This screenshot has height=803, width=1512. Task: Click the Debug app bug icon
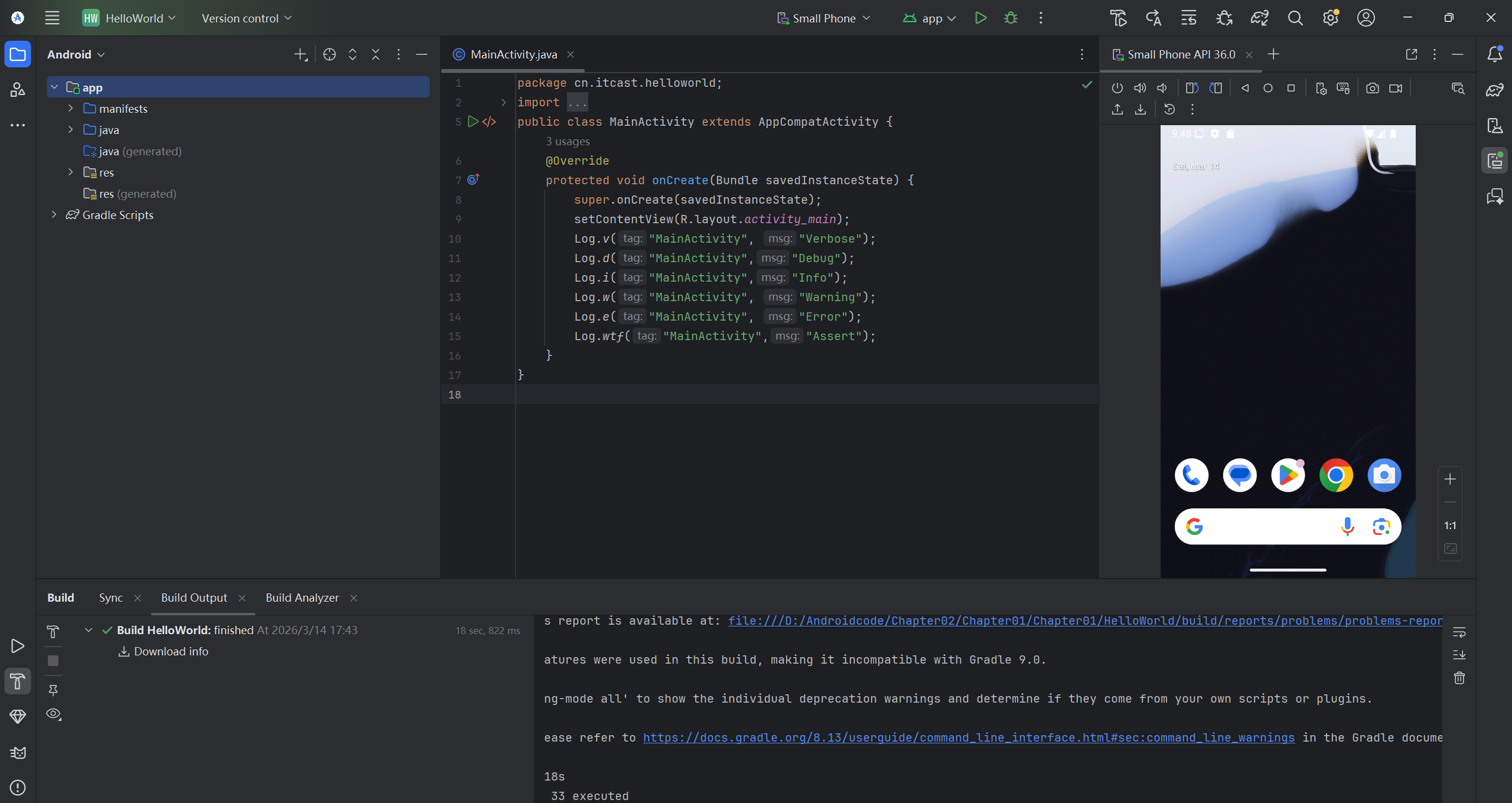pos(1011,18)
